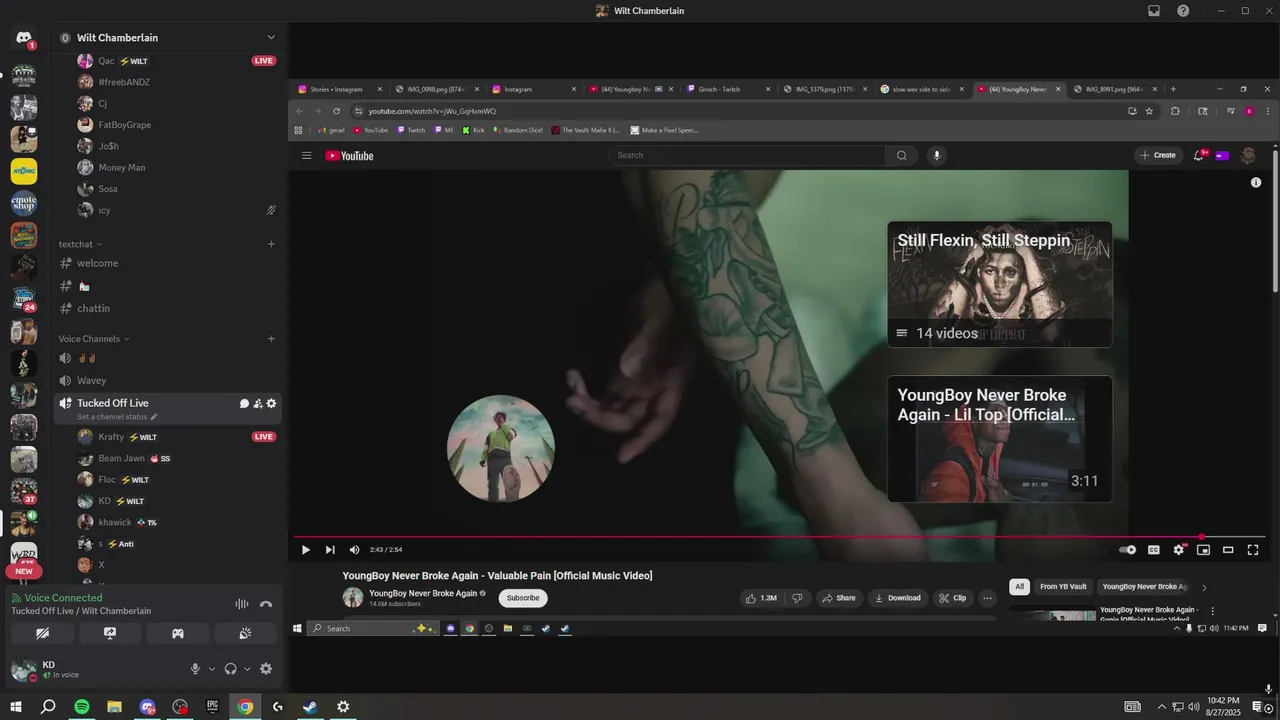Open YouTube guide hamburger menu
The height and width of the screenshot is (720, 1280).
coord(307,156)
